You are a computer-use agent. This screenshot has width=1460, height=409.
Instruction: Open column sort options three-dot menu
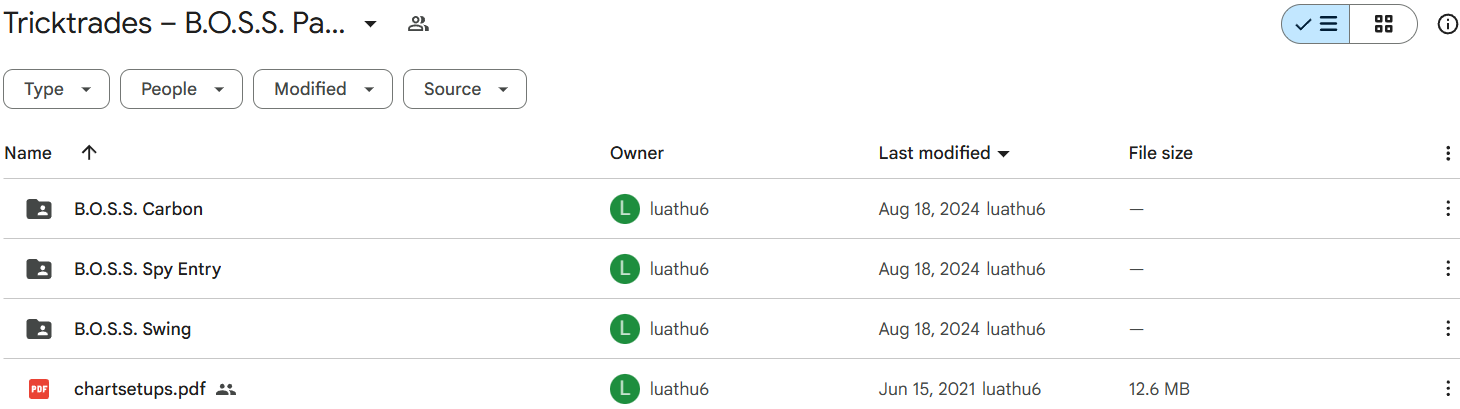1447,153
